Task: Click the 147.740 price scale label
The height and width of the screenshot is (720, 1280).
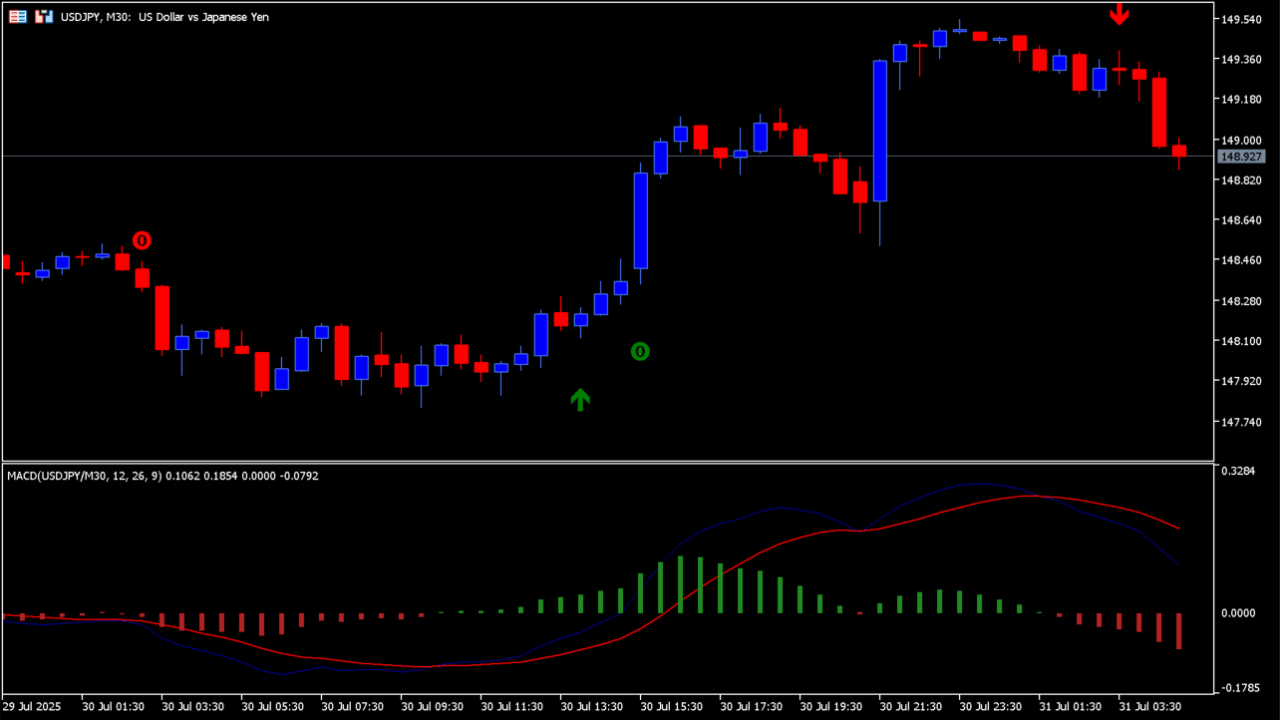Action: (1241, 422)
